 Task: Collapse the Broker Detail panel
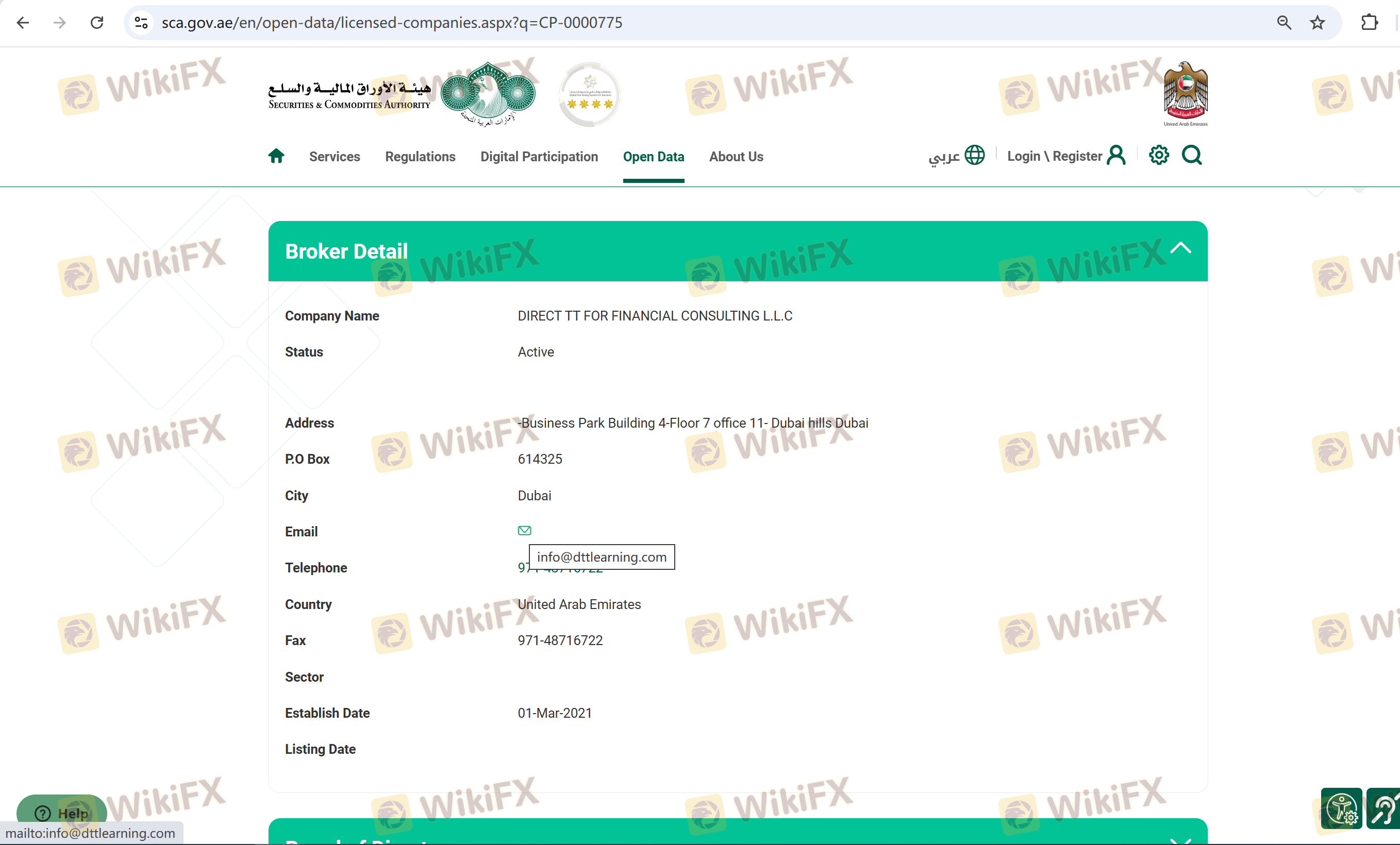click(x=1180, y=248)
